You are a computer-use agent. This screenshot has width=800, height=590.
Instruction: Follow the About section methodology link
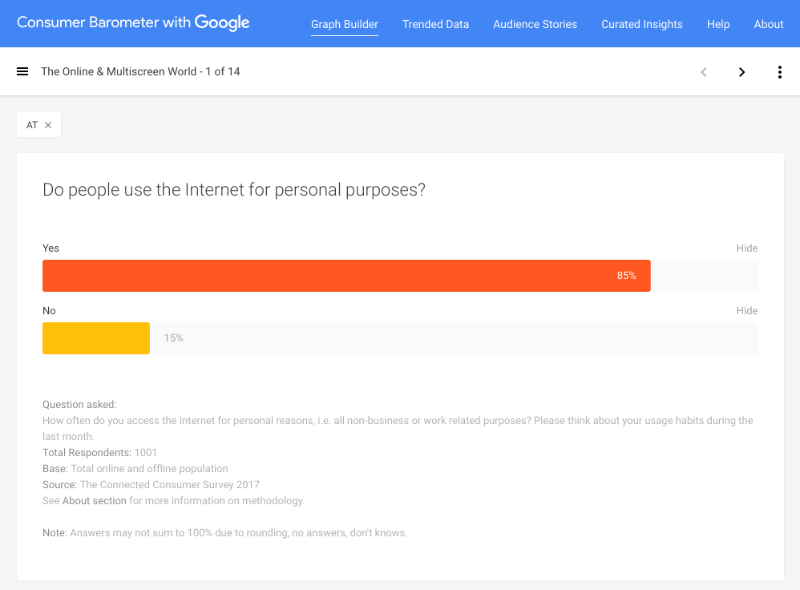coord(94,501)
